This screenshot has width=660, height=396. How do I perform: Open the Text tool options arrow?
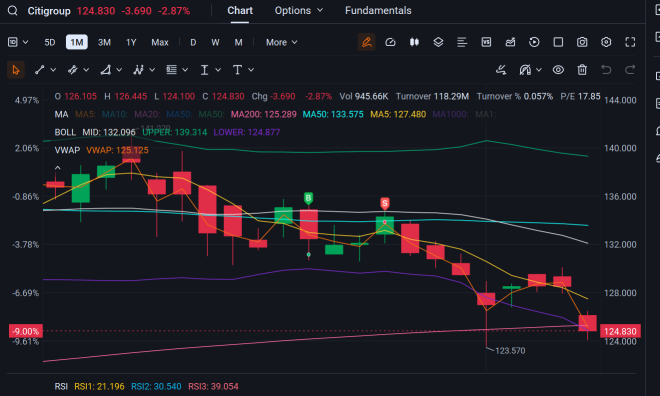(x=251, y=70)
